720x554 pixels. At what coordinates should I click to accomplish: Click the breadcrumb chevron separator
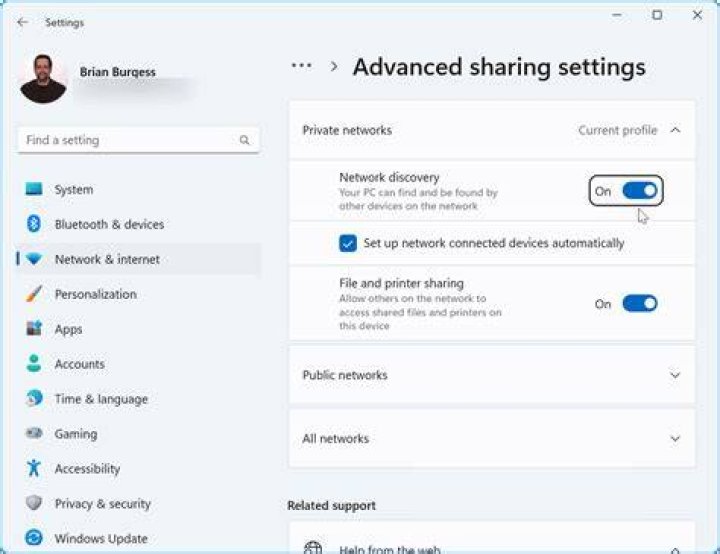point(334,67)
